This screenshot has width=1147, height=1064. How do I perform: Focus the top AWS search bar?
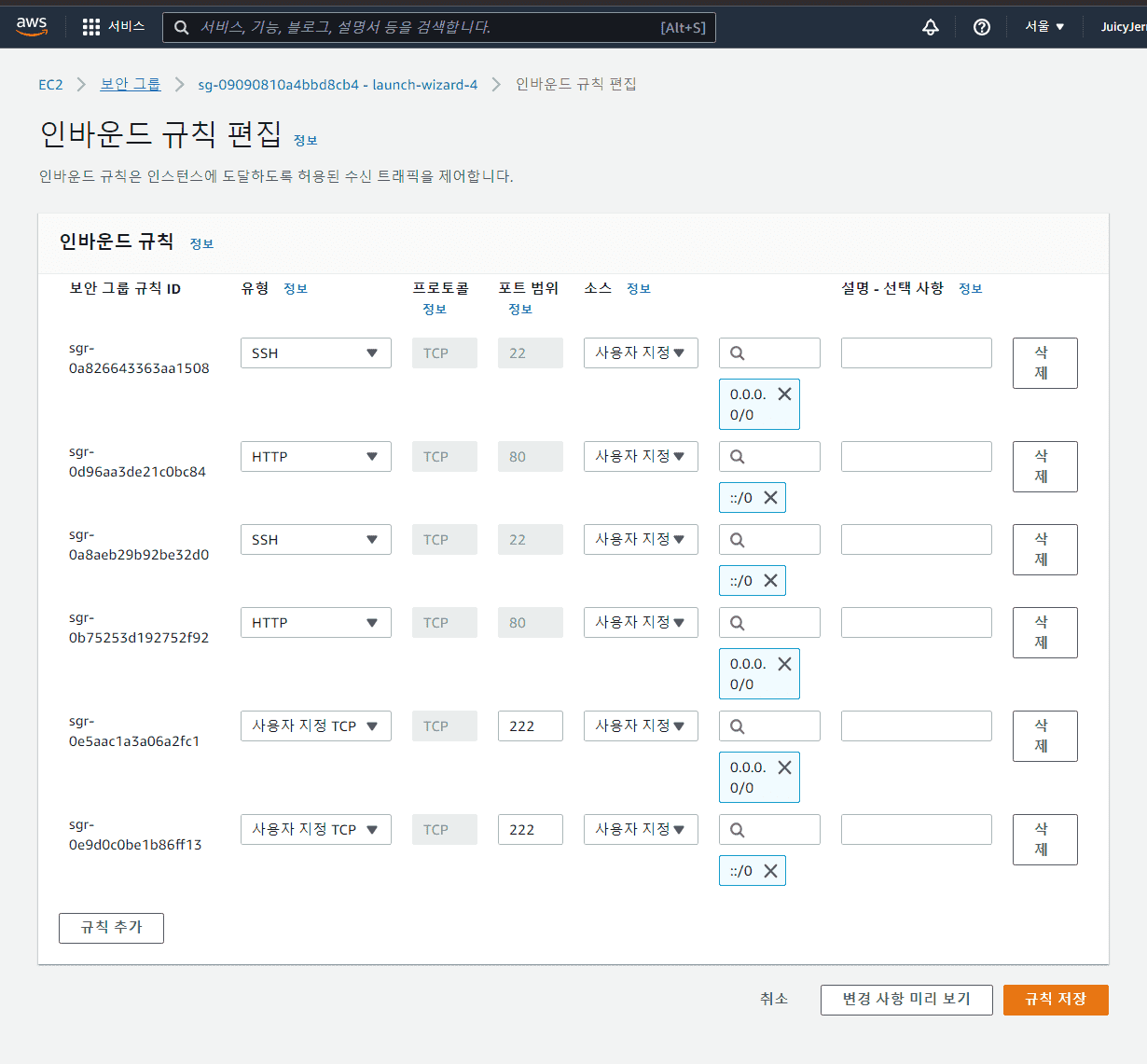pos(439,28)
